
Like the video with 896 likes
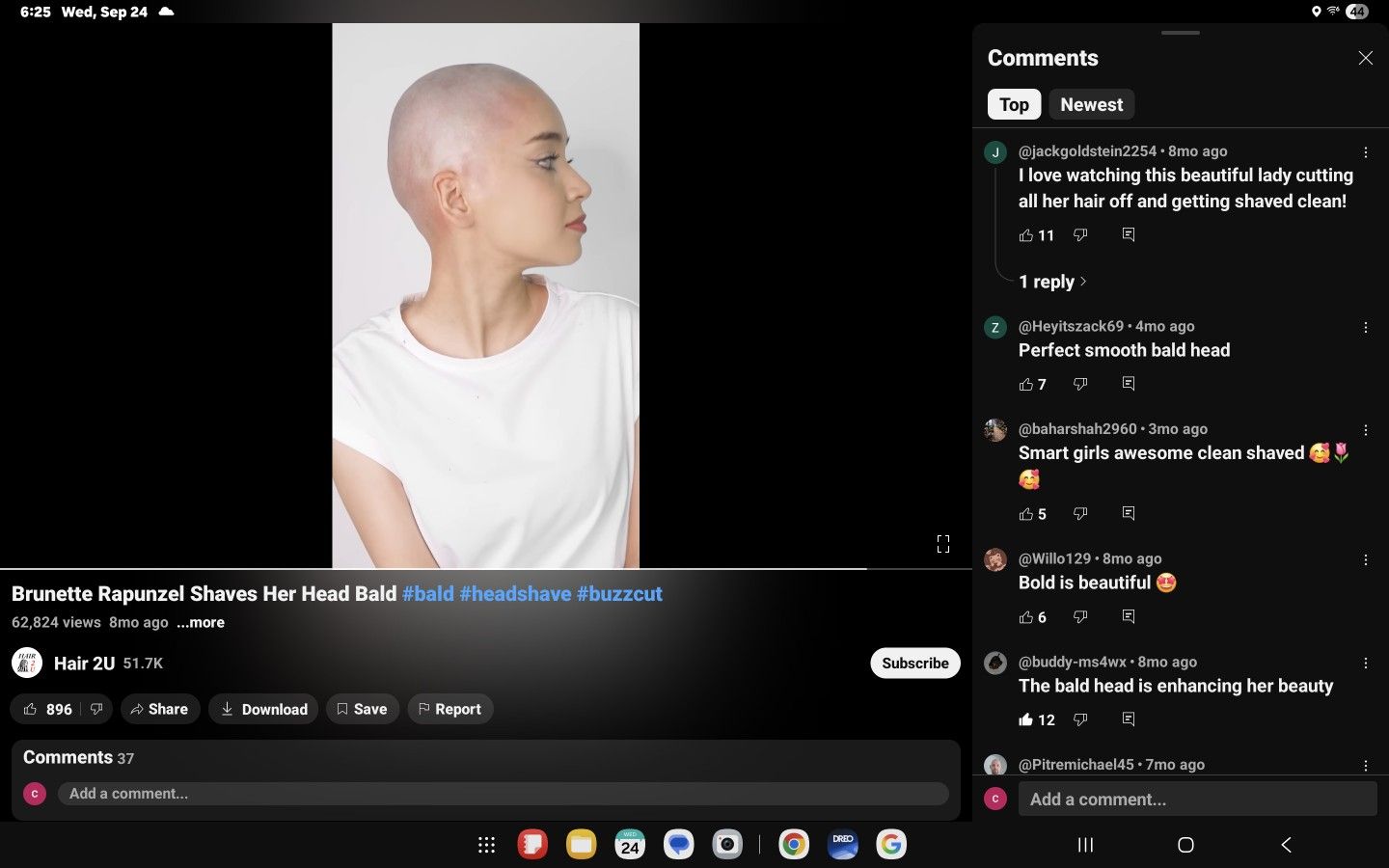click(x=47, y=709)
